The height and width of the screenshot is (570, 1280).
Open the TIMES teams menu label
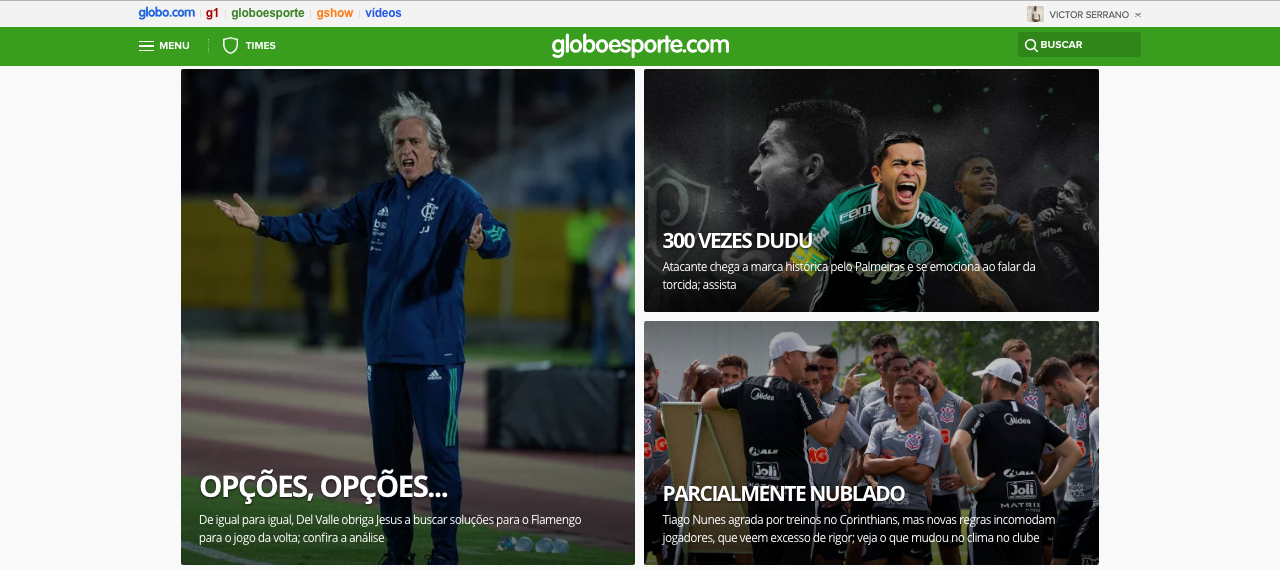click(x=261, y=45)
